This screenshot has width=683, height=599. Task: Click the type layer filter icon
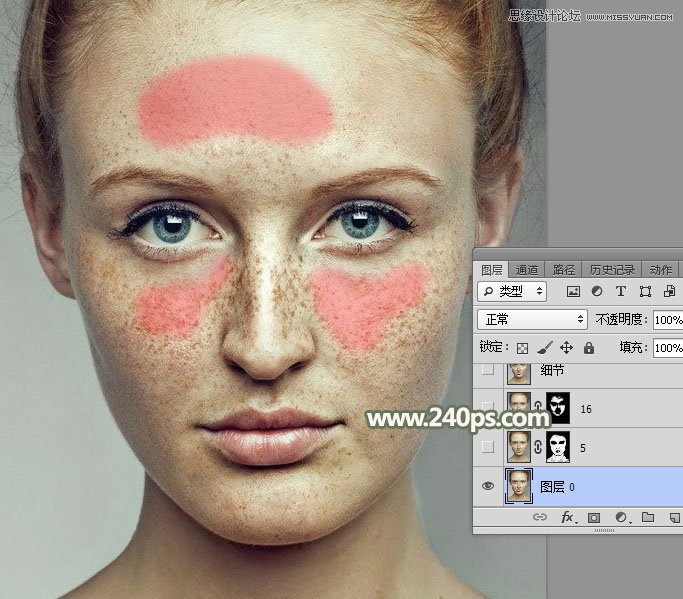coord(621,292)
